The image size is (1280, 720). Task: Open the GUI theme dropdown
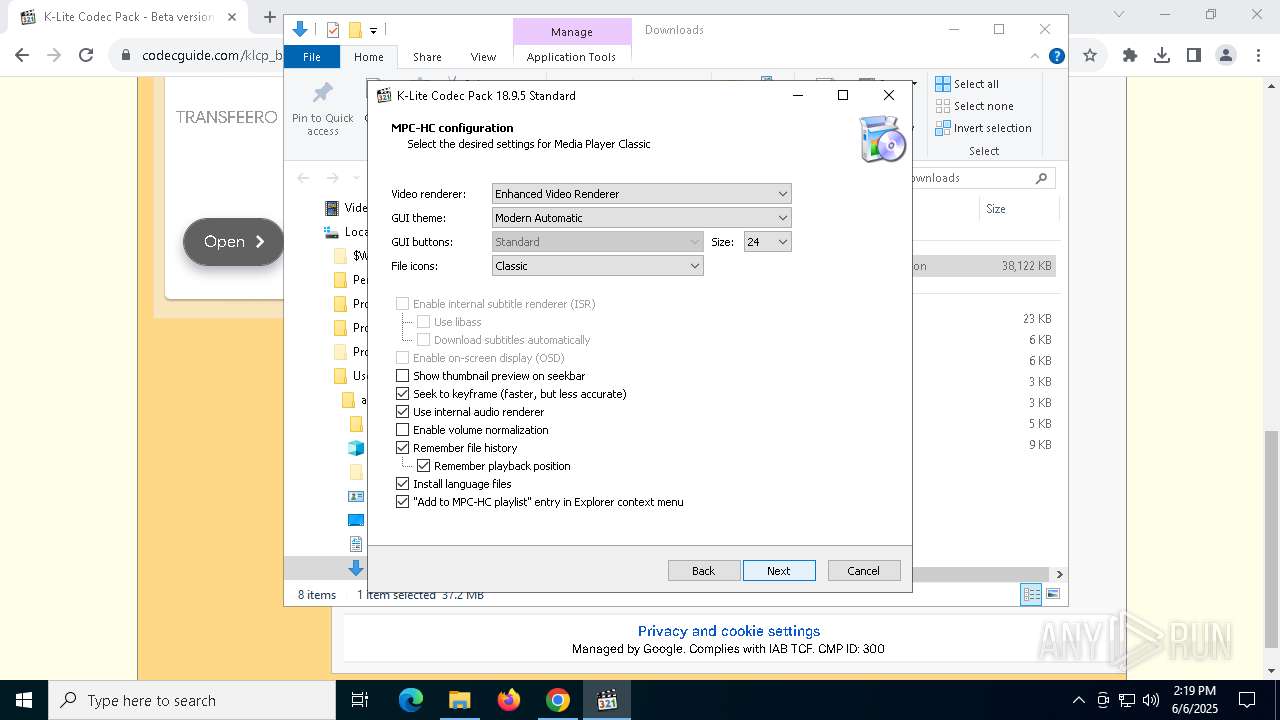641,218
